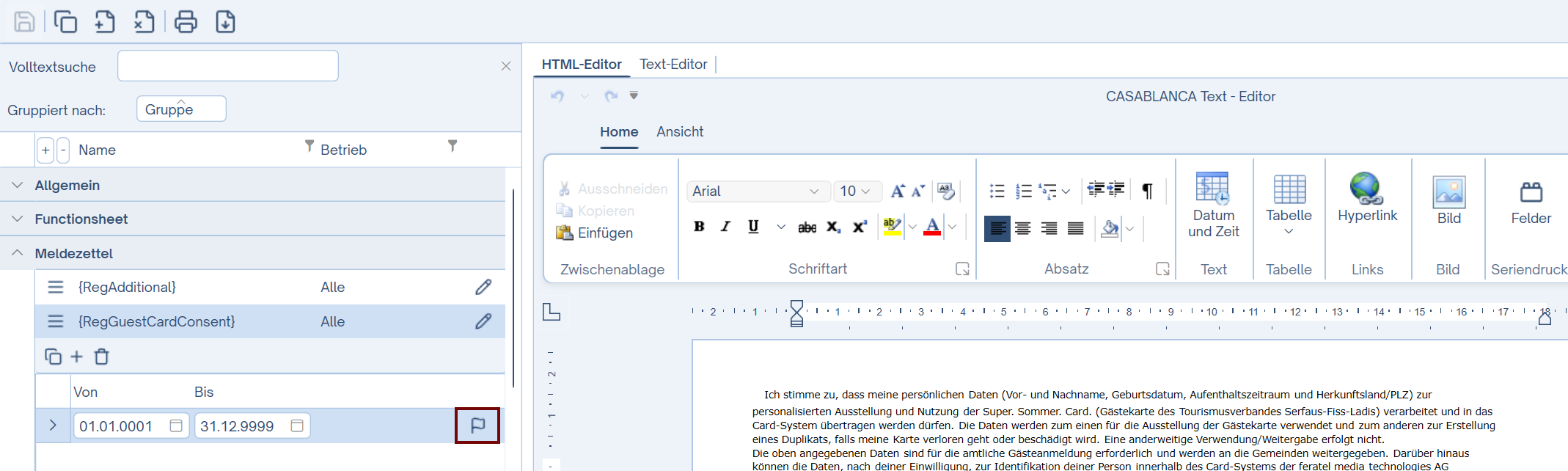Clear the Volltextsuche search with the x

tap(505, 66)
